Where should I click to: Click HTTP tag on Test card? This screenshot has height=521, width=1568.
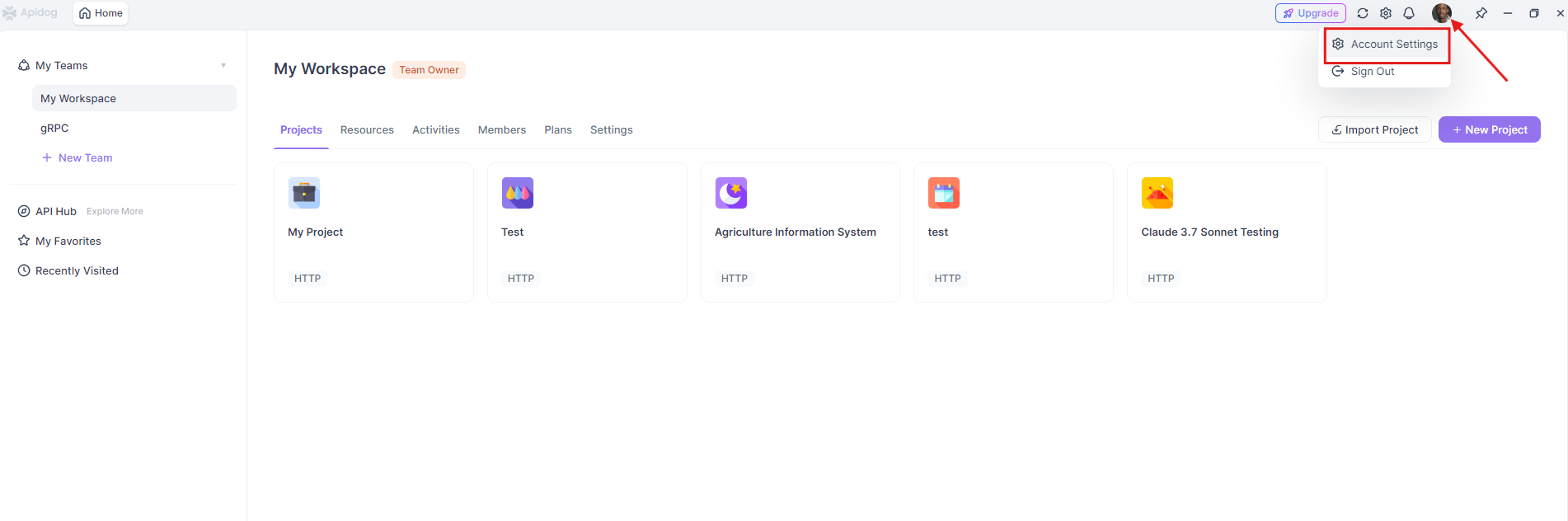click(521, 279)
